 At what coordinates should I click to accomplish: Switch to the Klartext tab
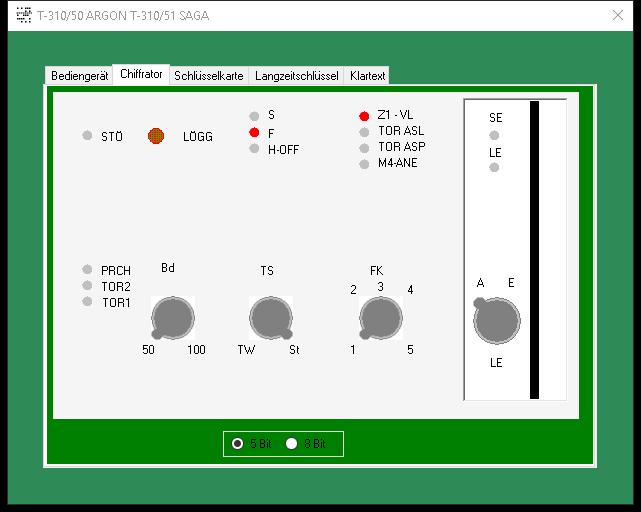pyautogui.click(x=367, y=76)
